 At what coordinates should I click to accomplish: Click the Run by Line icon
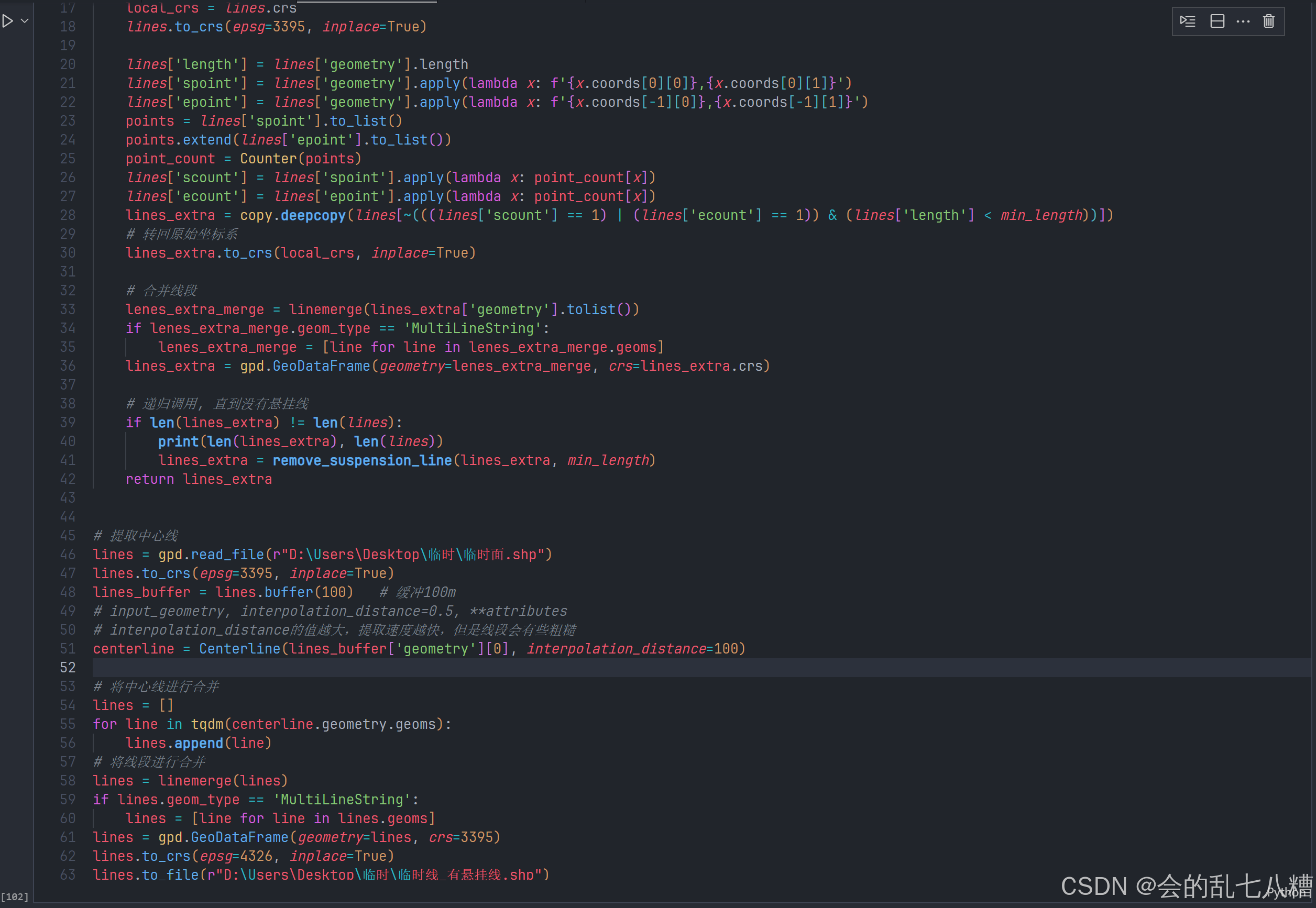point(1187,21)
